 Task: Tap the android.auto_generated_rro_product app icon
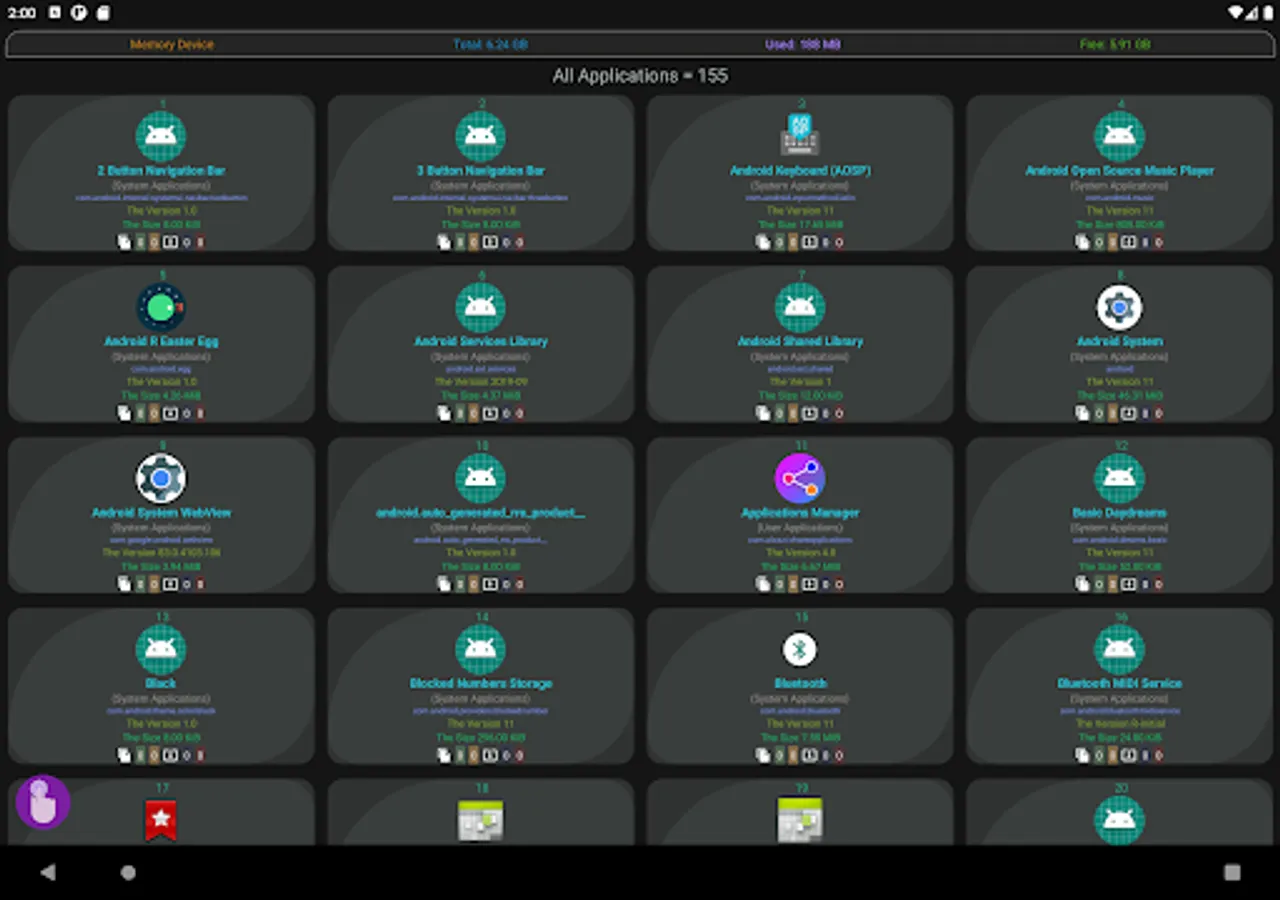[x=481, y=478]
